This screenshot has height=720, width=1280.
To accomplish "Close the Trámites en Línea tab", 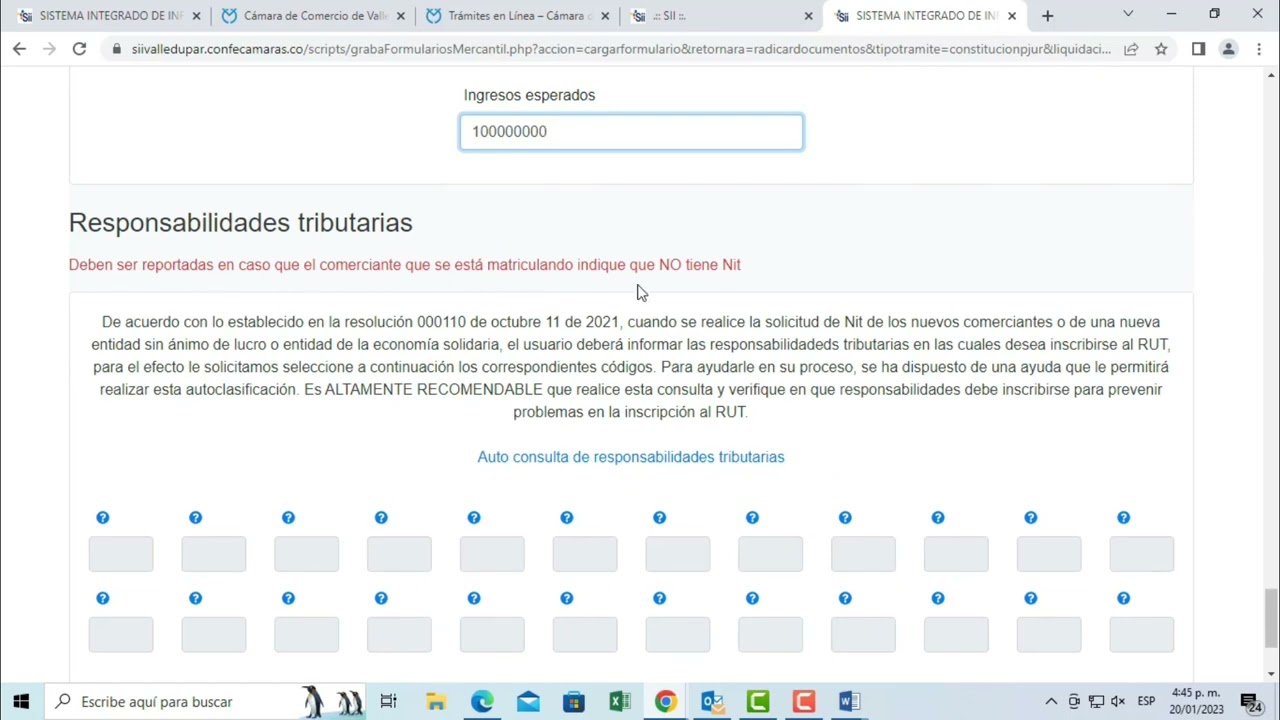I will [605, 16].
